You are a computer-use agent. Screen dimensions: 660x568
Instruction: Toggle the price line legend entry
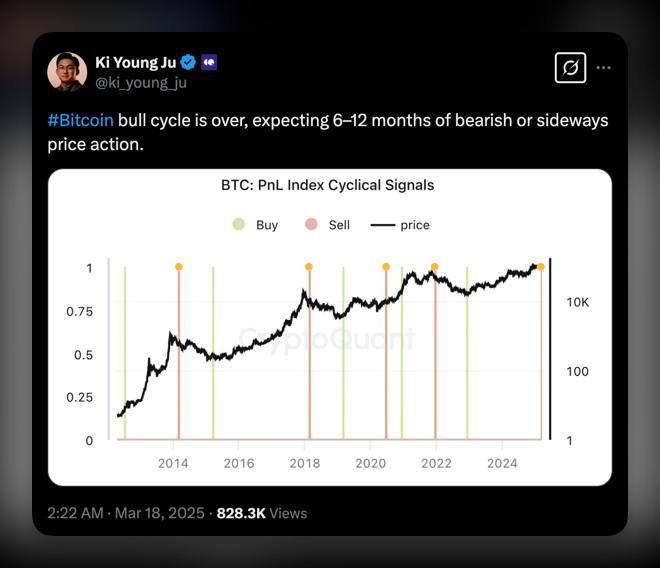click(x=400, y=225)
